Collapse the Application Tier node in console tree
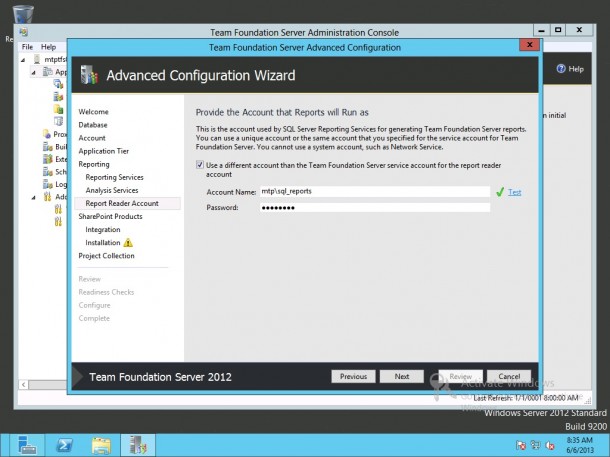 point(33,72)
